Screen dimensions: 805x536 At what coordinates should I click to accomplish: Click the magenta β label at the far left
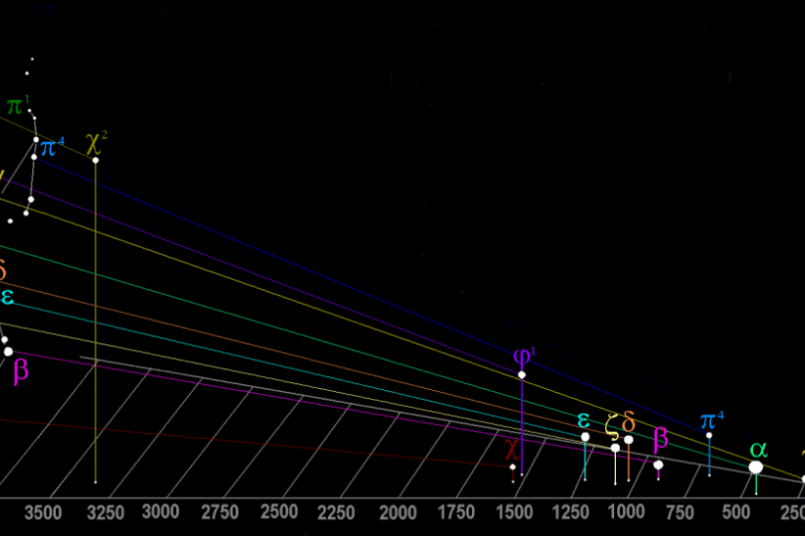(20, 371)
